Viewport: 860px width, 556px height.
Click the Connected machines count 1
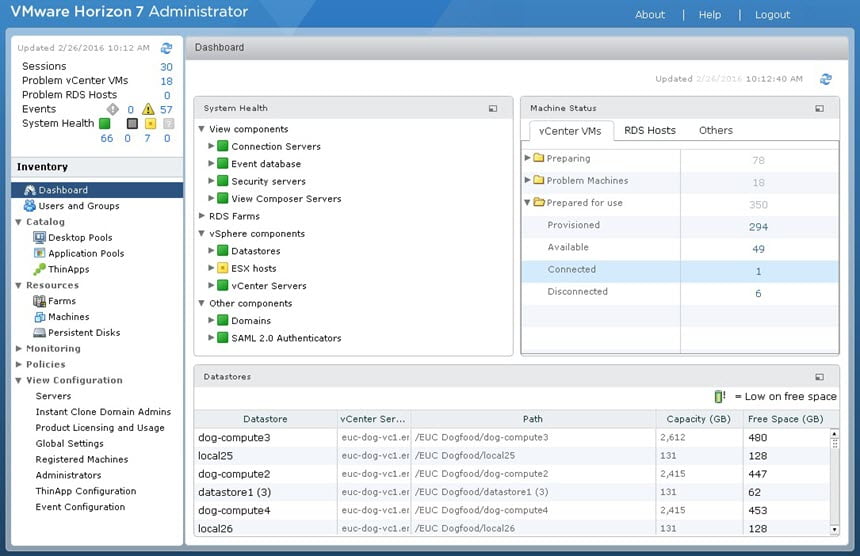click(759, 271)
